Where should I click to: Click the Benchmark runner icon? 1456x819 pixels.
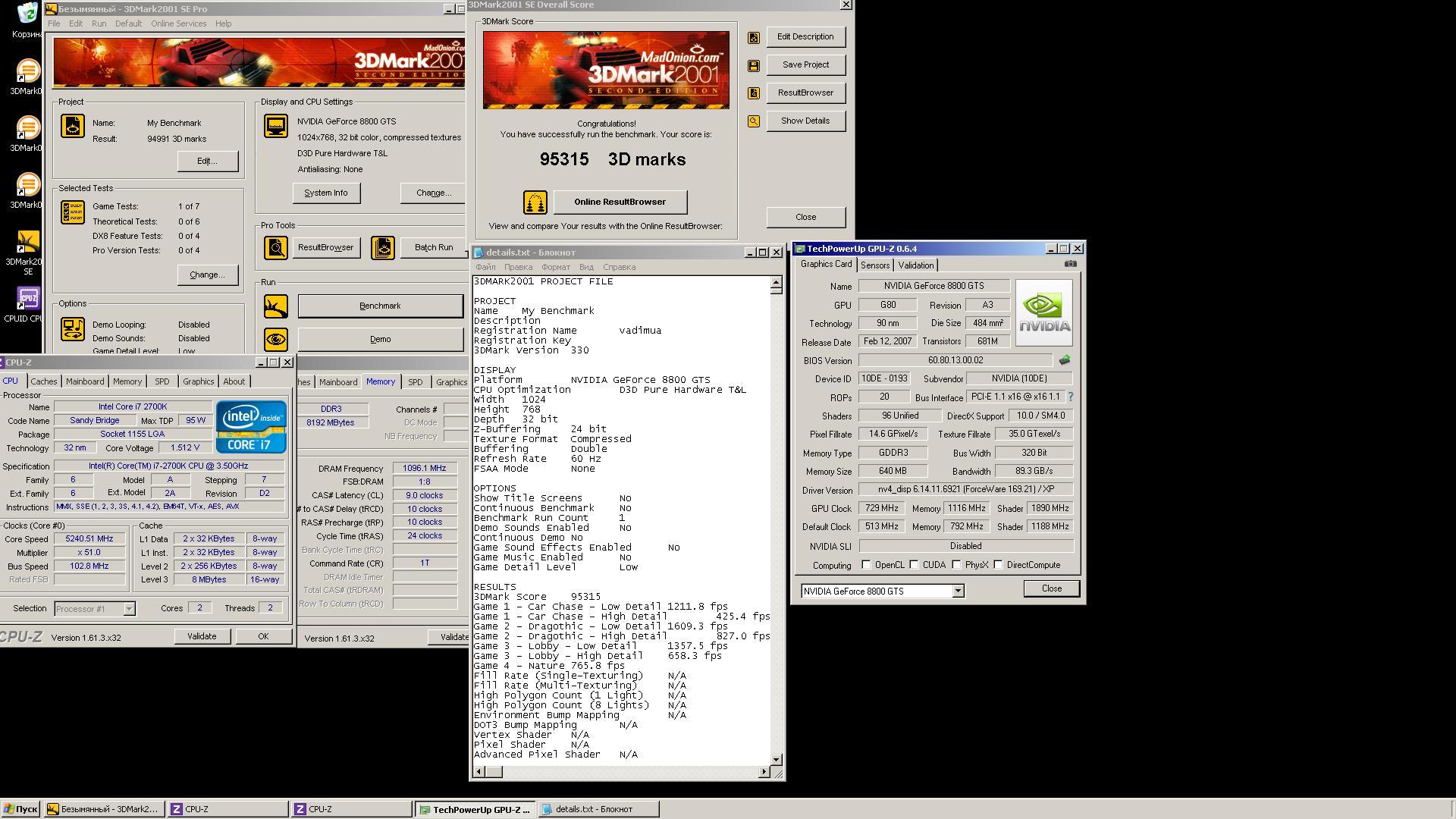[276, 306]
